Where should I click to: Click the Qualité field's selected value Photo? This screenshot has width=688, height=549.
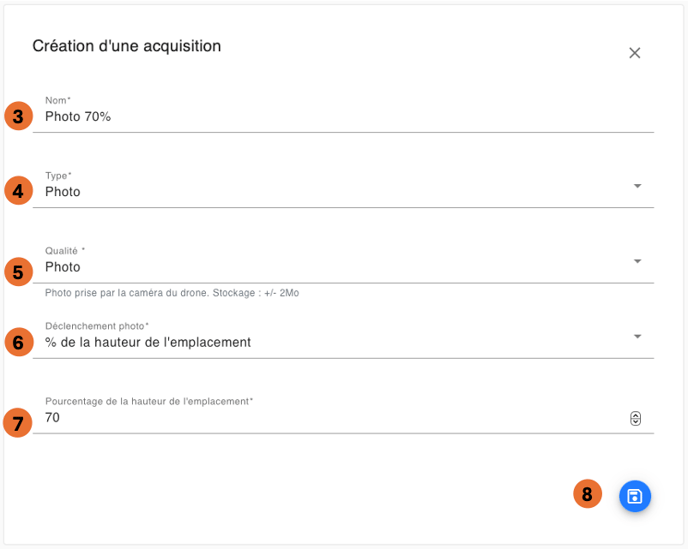pos(63,267)
